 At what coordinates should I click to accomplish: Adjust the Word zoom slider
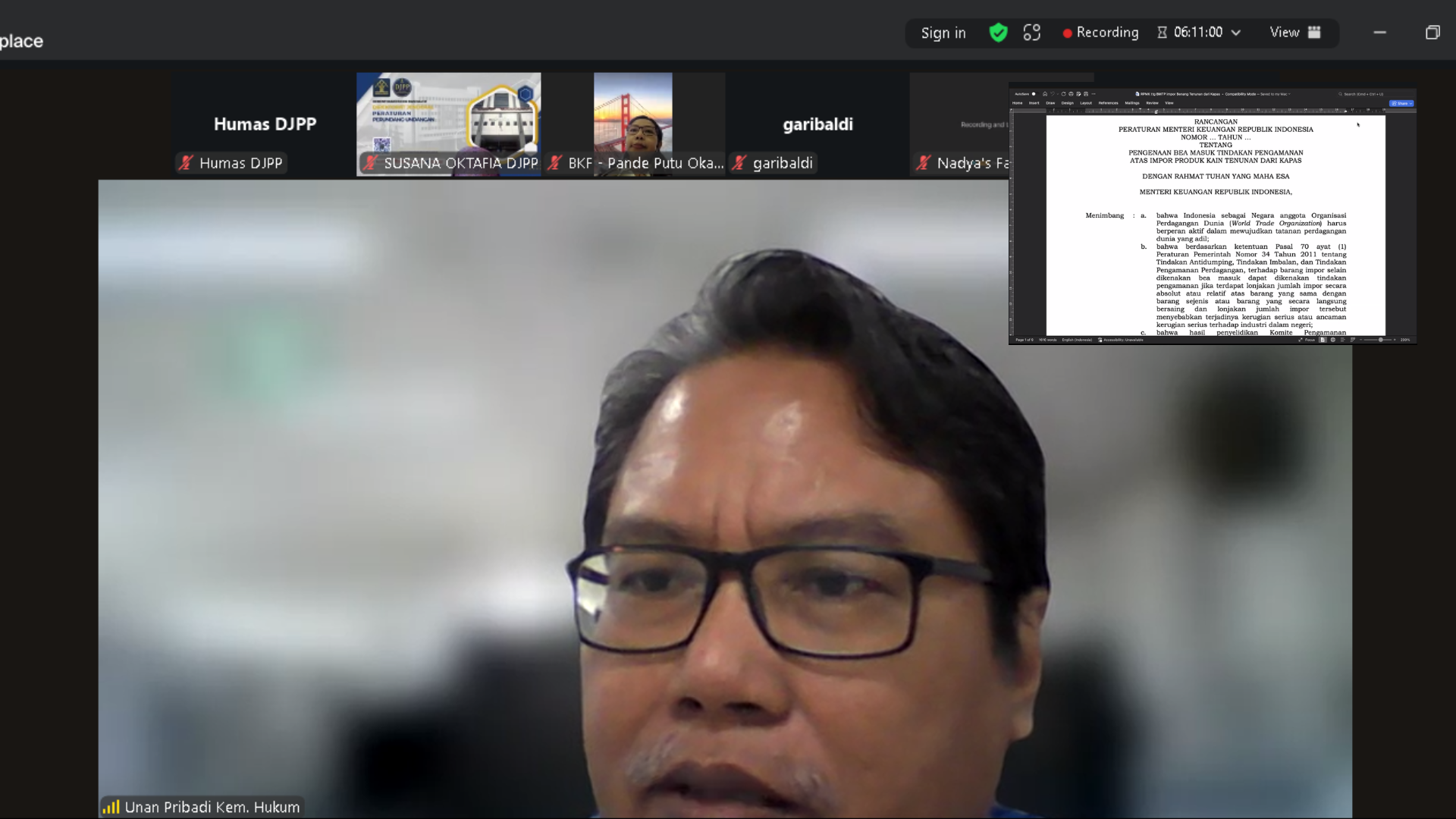click(x=1380, y=340)
